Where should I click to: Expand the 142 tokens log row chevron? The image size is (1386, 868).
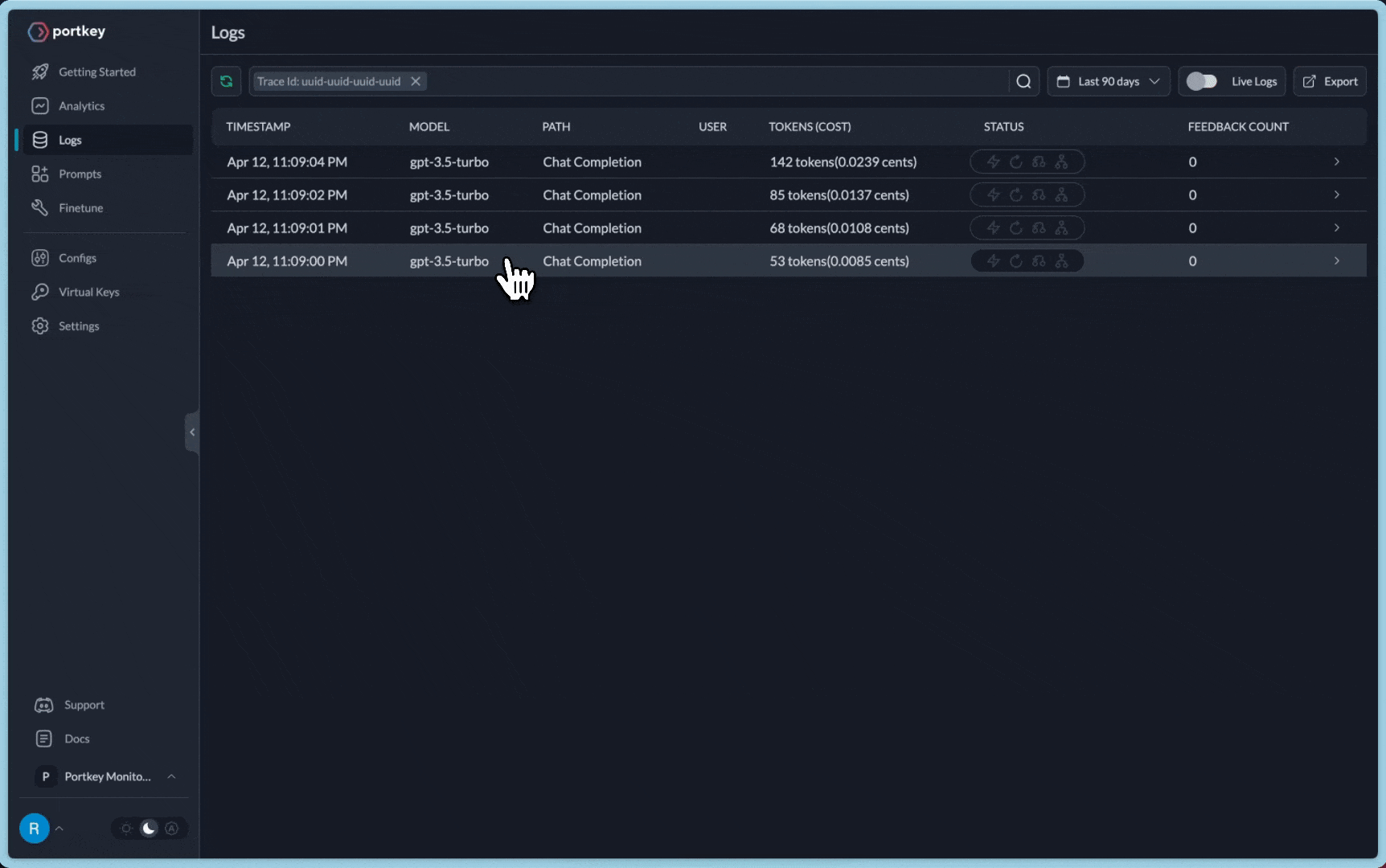[x=1336, y=162]
